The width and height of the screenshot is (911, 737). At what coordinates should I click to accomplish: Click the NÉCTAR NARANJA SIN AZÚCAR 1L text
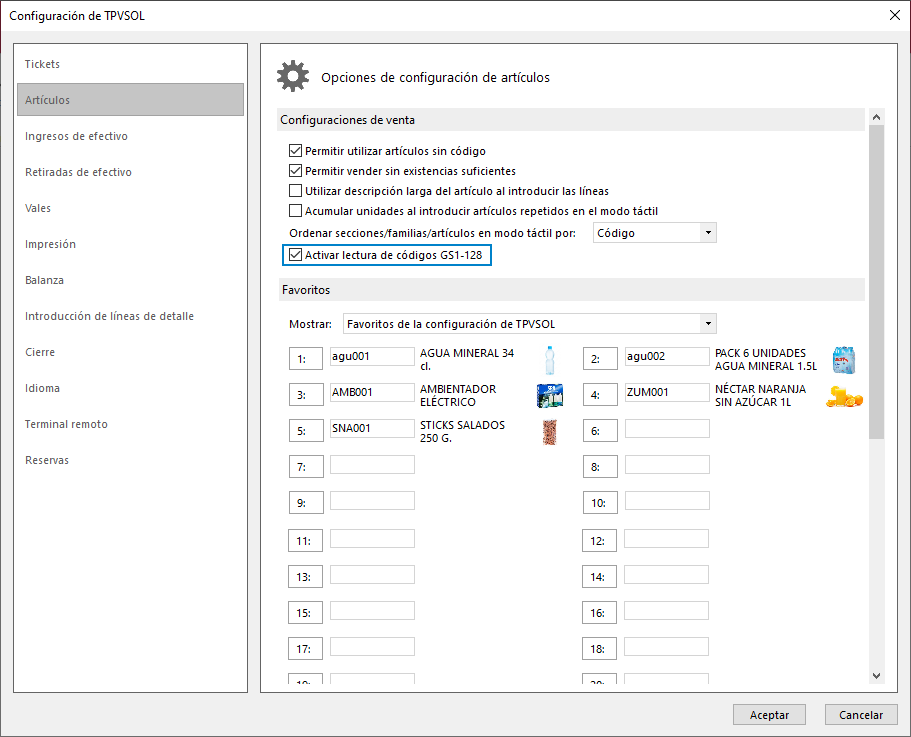tap(761, 396)
